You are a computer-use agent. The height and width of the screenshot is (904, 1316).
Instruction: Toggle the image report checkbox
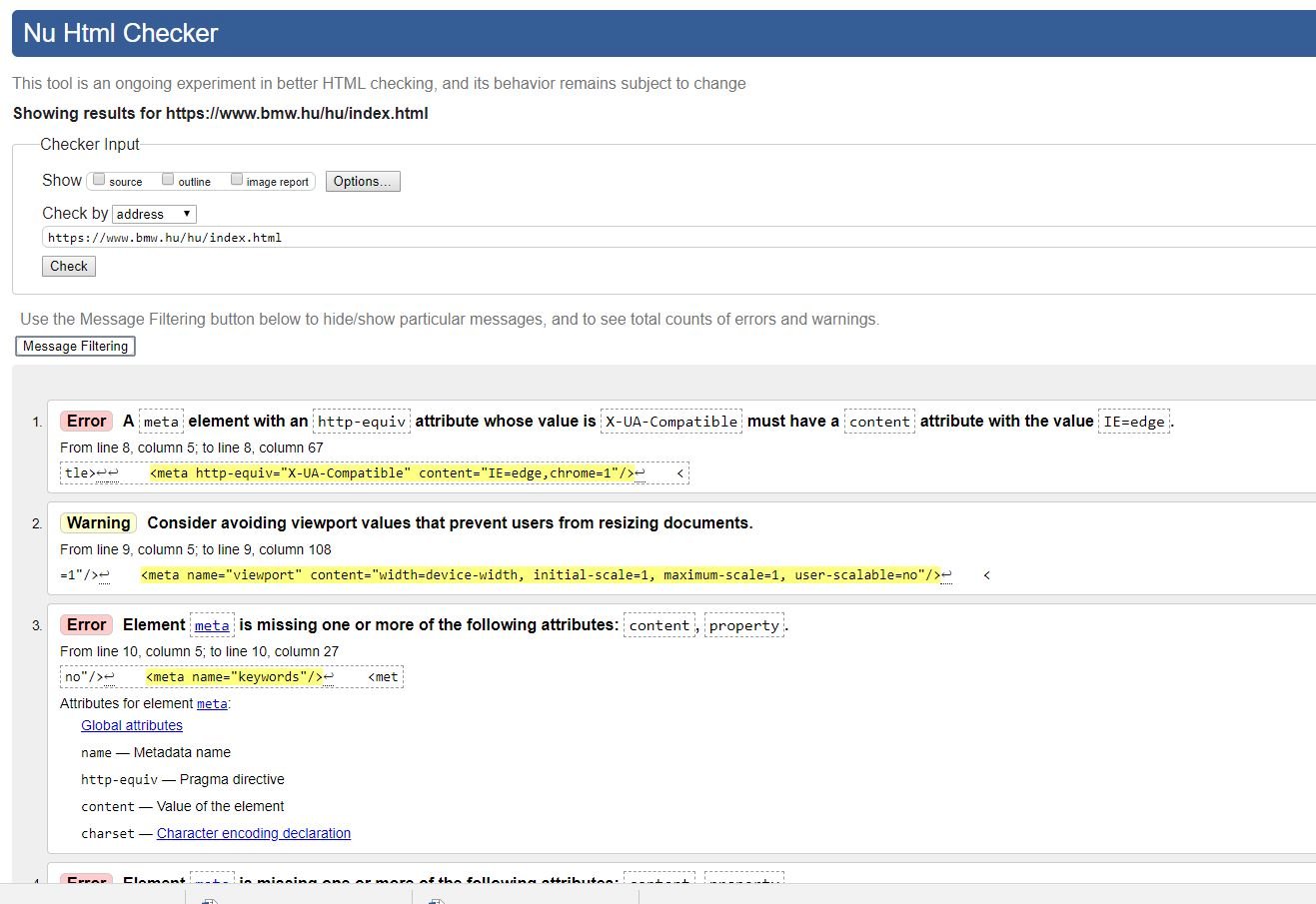click(x=237, y=180)
